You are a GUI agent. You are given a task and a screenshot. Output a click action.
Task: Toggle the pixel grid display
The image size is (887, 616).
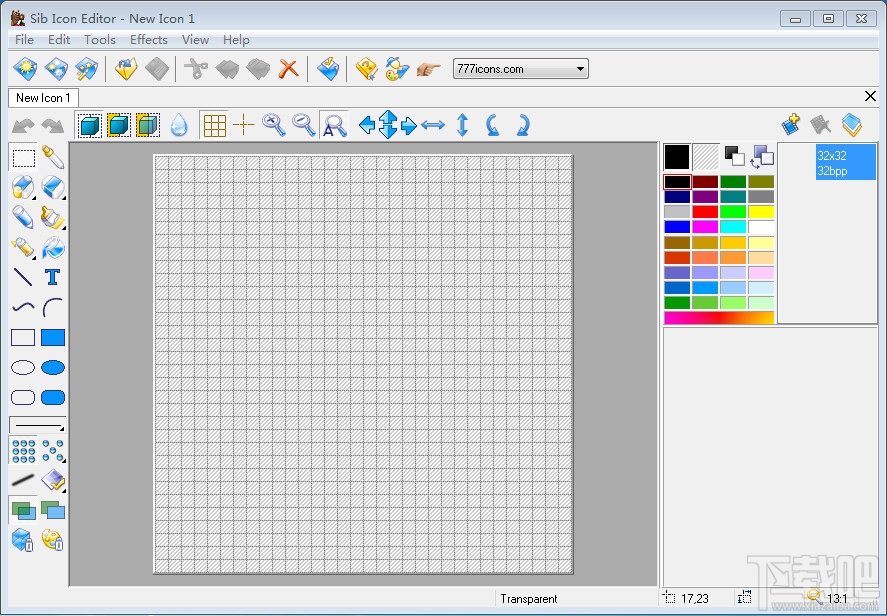click(x=214, y=125)
